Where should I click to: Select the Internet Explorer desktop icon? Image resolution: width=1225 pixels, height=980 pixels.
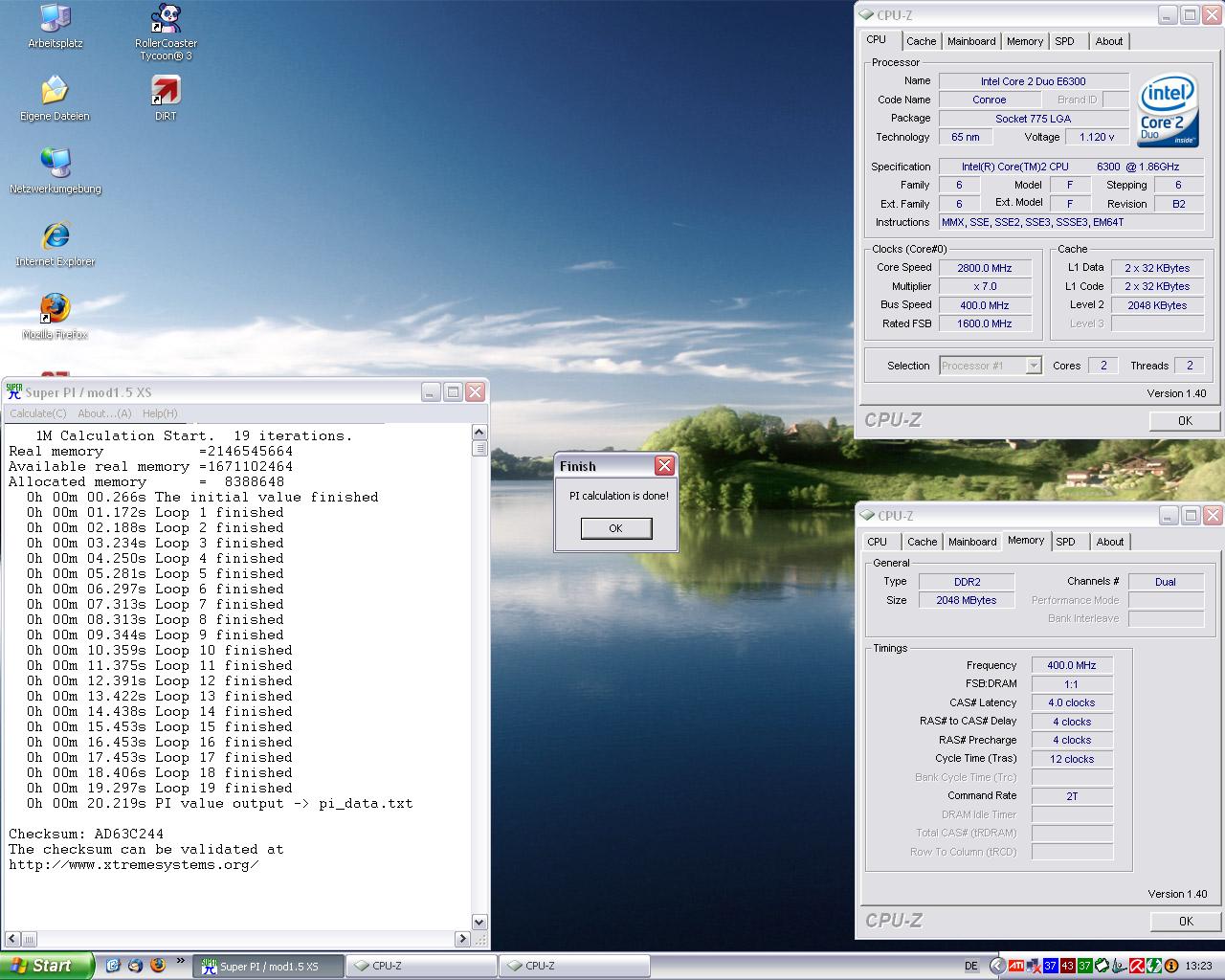[x=56, y=245]
